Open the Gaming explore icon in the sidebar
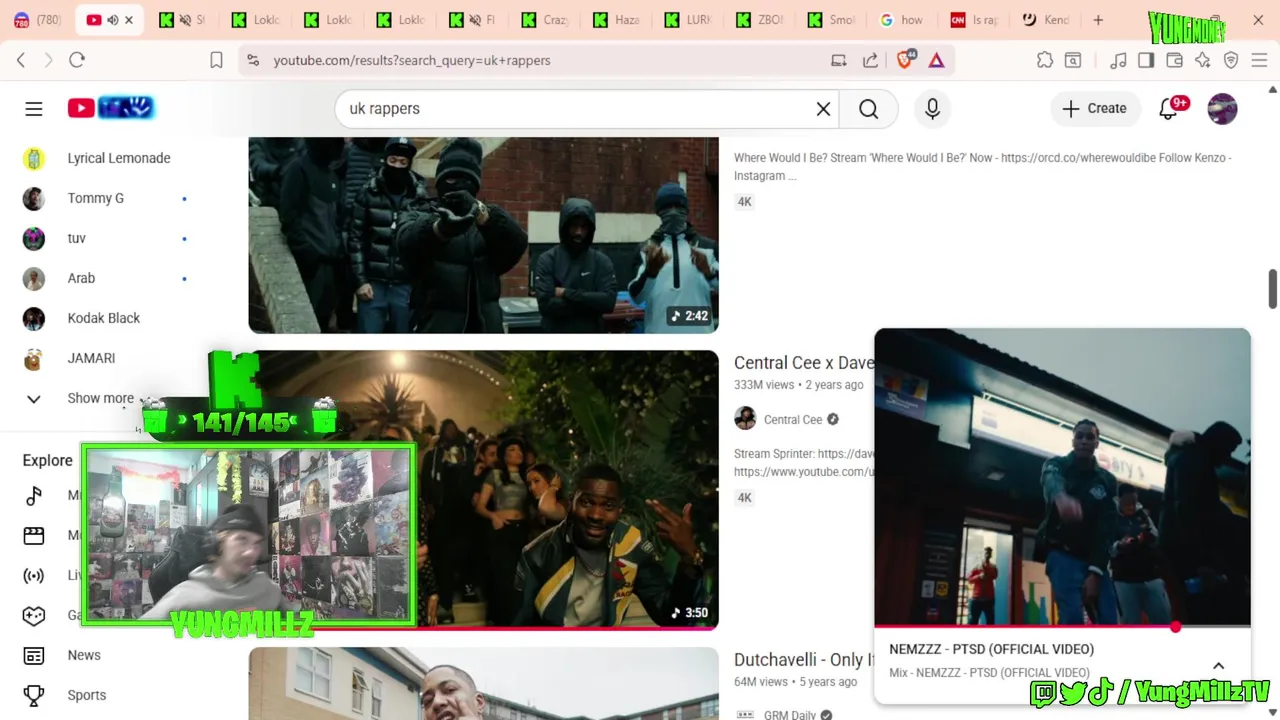Viewport: 1280px width, 720px height. pos(34,615)
